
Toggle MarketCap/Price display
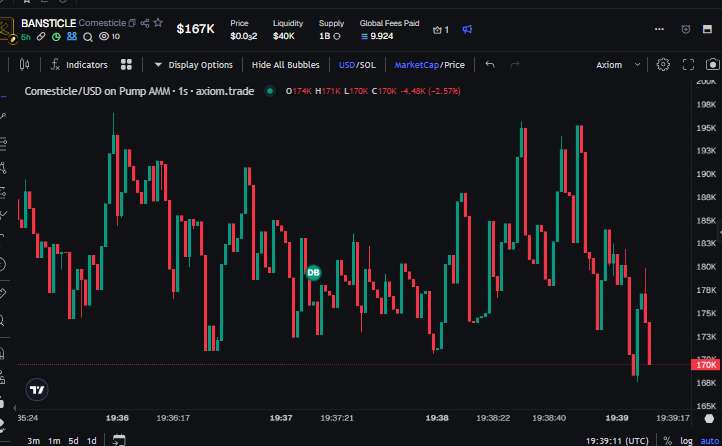[429, 65]
